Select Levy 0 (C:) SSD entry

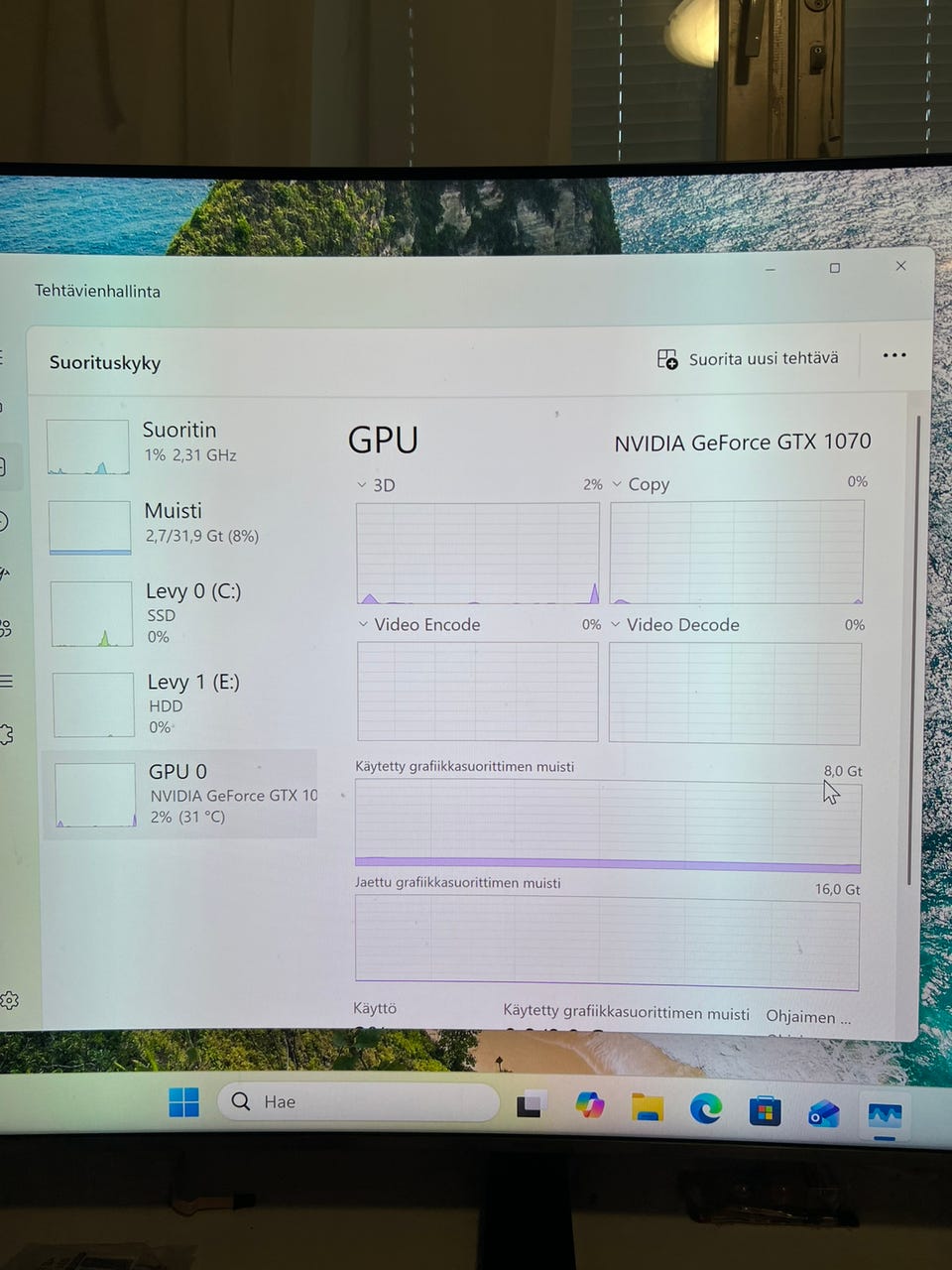tap(179, 613)
